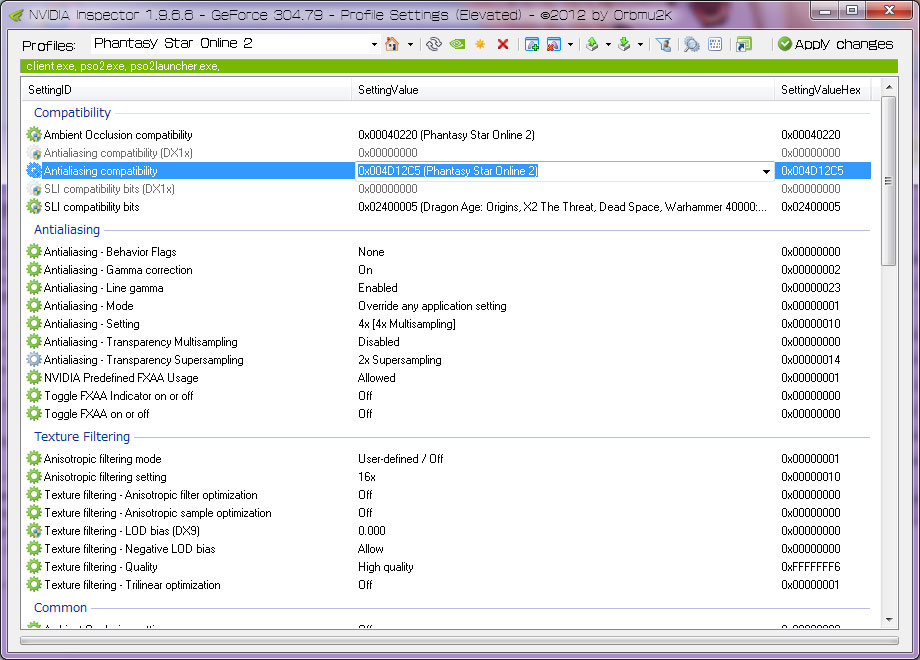Open the Antialiasing compatibility value dropdown arrow

[766, 171]
